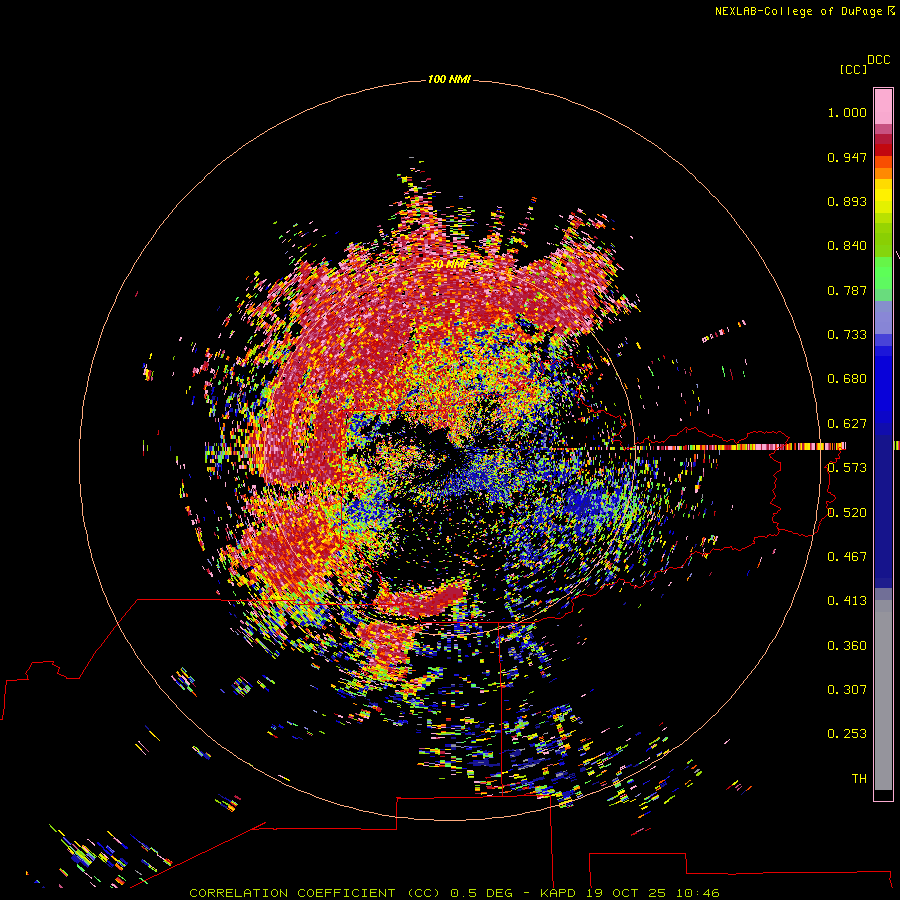This screenshot has width=900, height=900.
Task: Click the 19 OCT 25 date text
Action: click(626, 893)
